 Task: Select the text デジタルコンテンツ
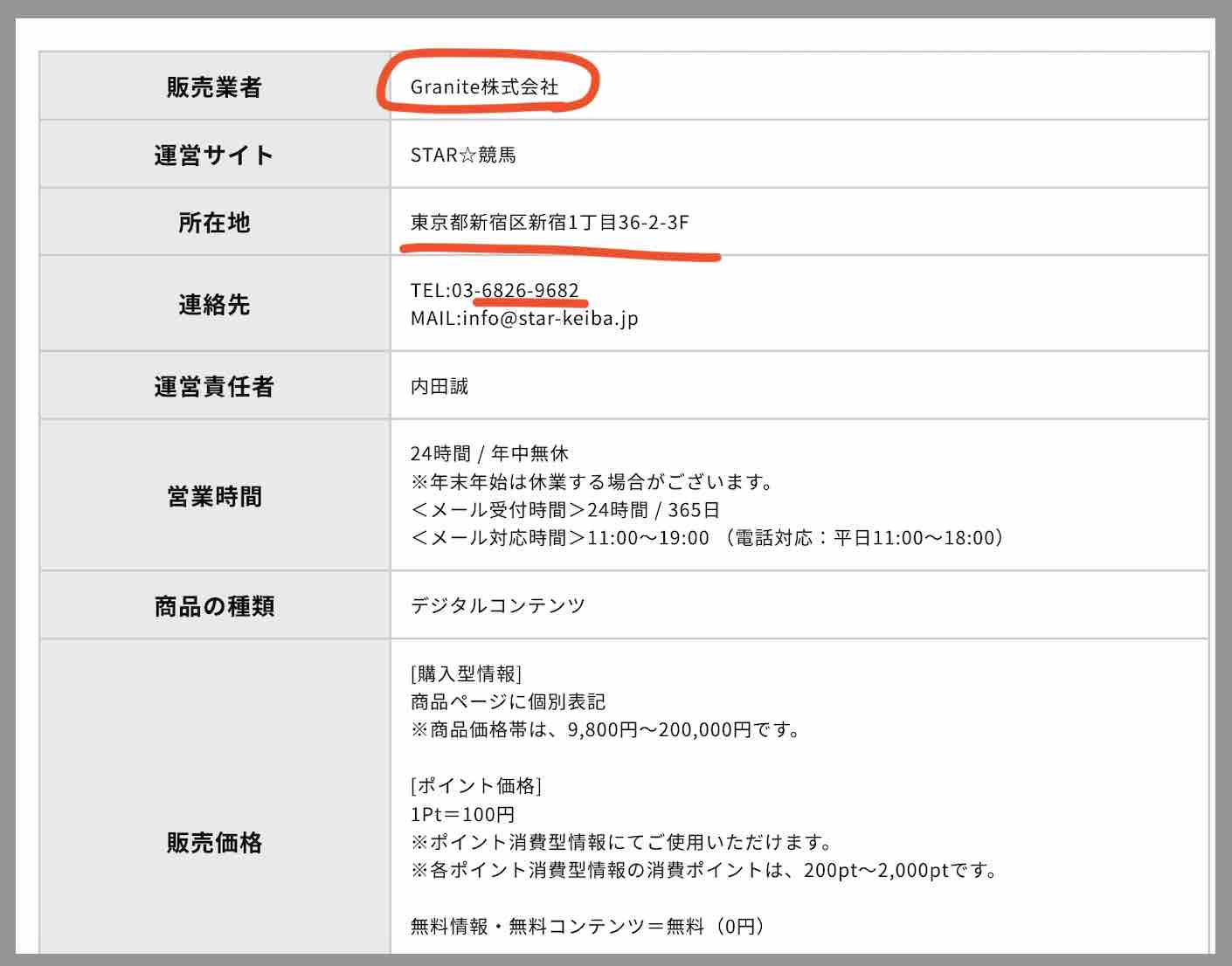[x=498, y=605]
